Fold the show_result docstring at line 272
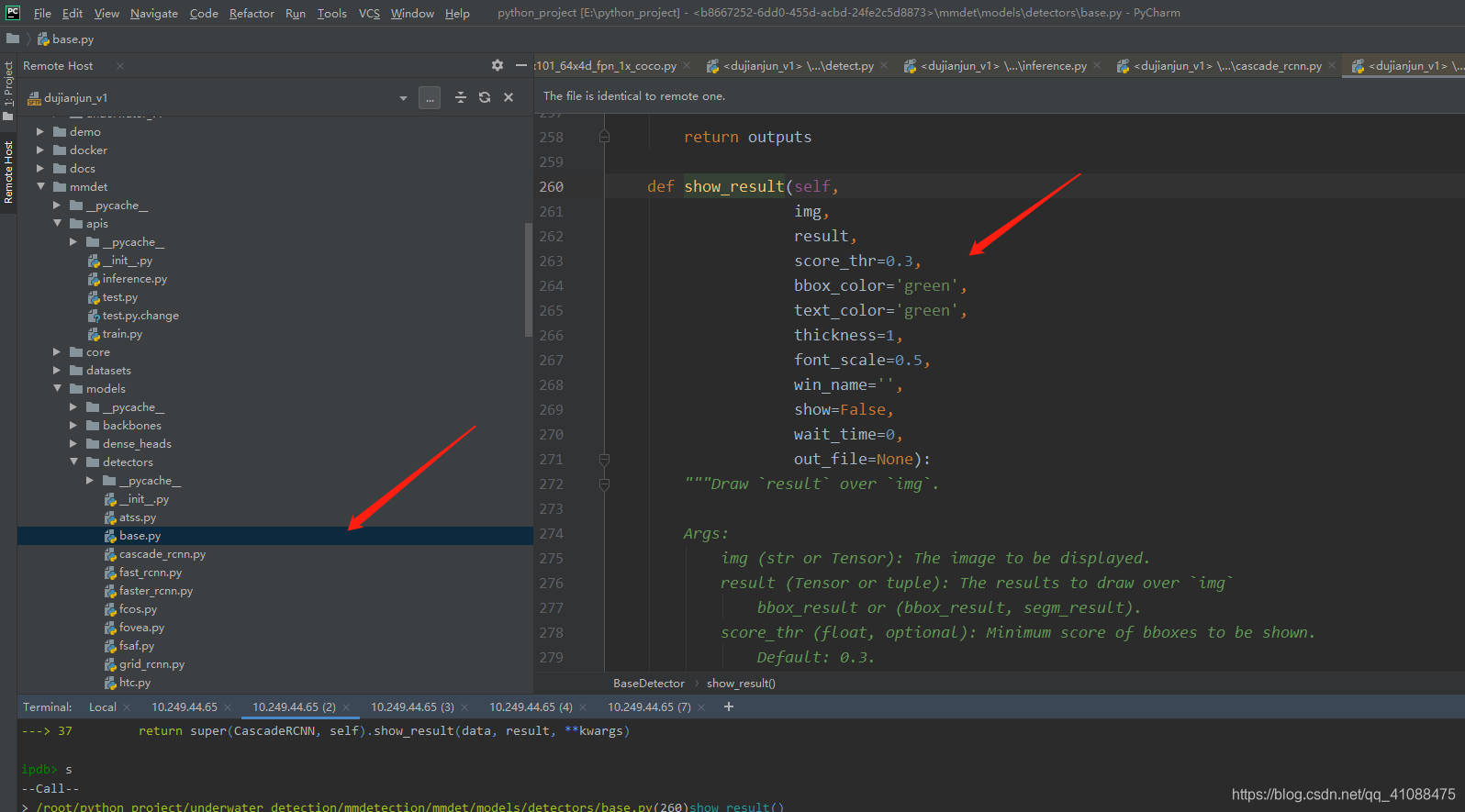Viewport: 1465px width, 812px height. pos(604,484)
